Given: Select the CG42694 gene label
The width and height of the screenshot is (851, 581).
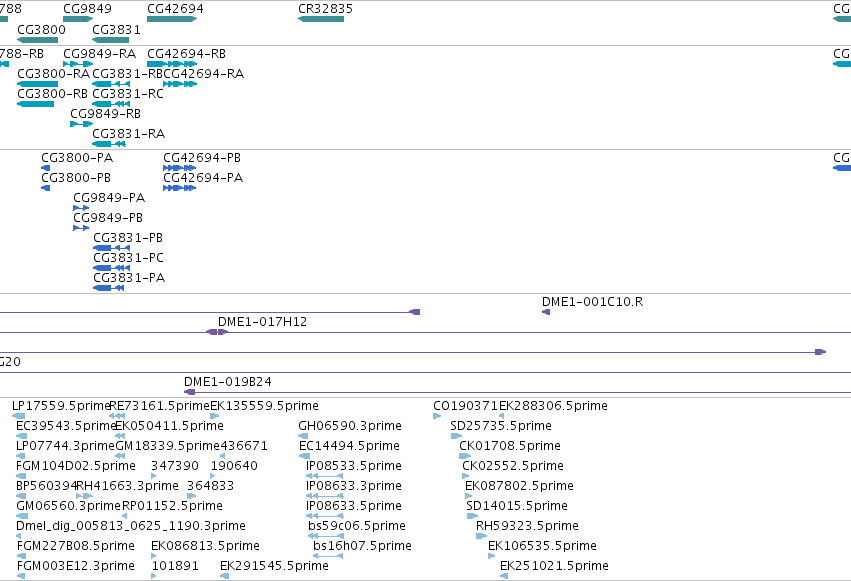Looking at the screenshot, I should [175, 9].
